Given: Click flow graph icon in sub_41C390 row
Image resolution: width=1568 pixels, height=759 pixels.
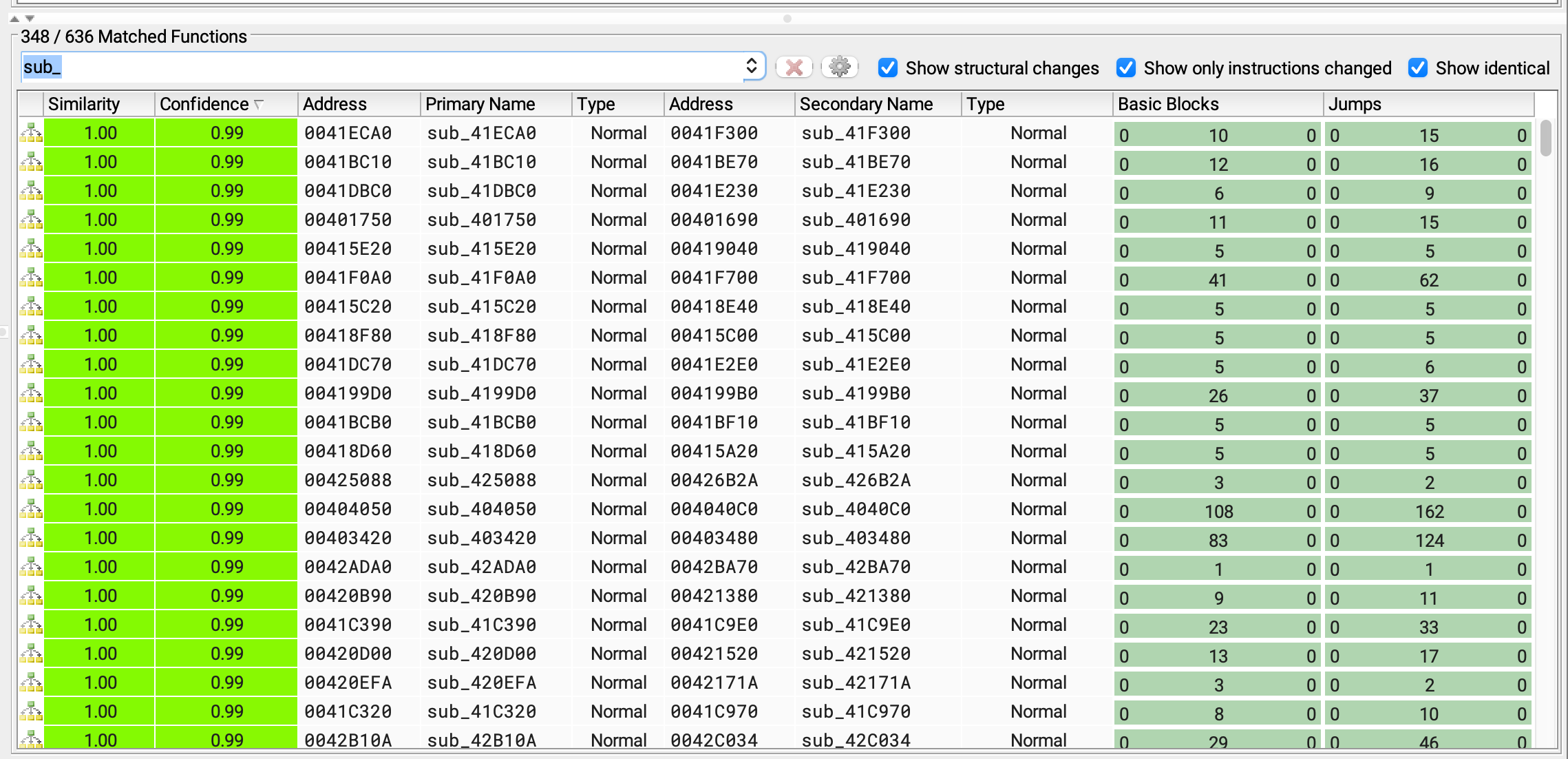Looking at the screenshot, I should [x=31, y=625].
